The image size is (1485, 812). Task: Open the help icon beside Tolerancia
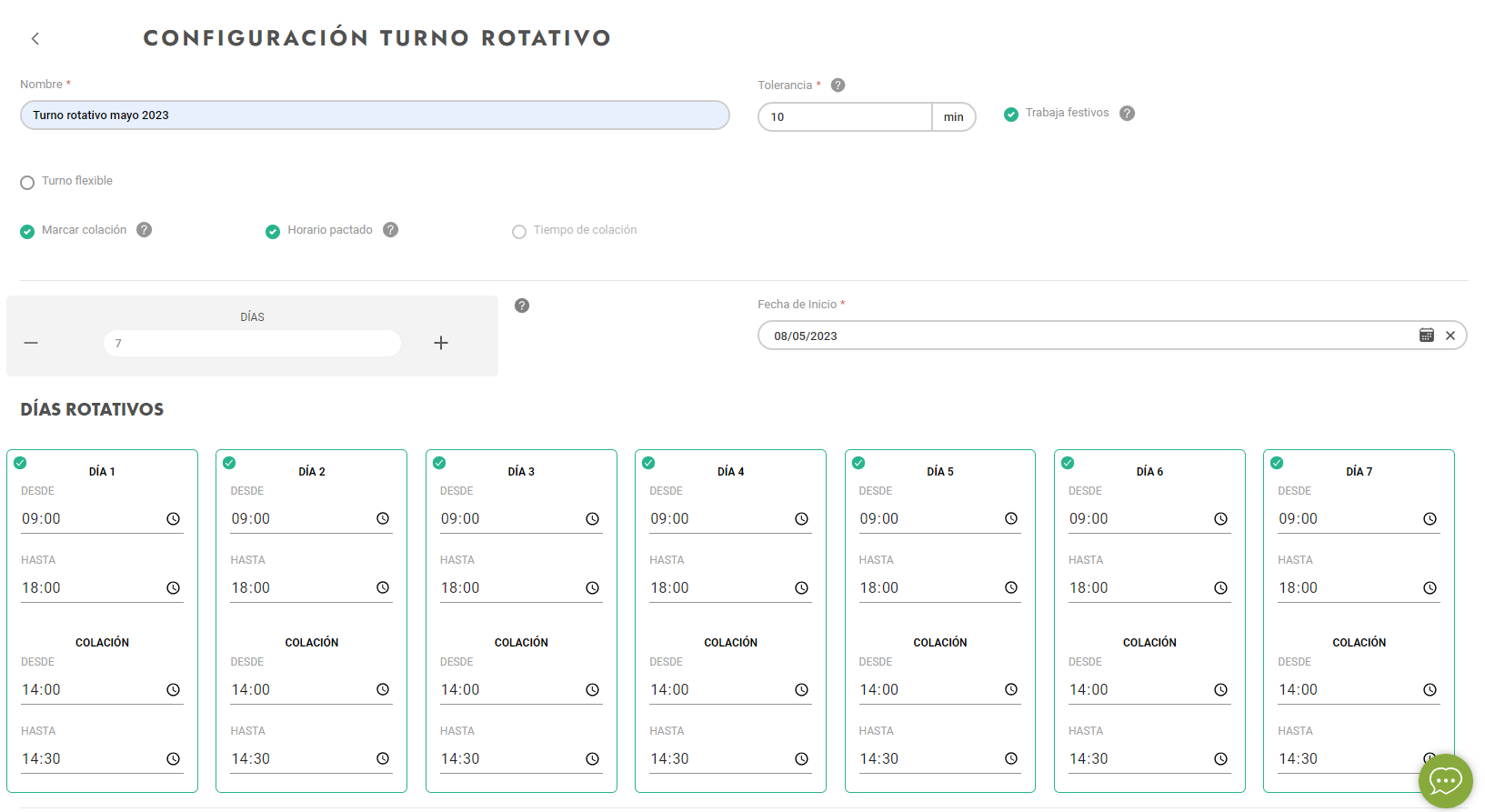838,85
